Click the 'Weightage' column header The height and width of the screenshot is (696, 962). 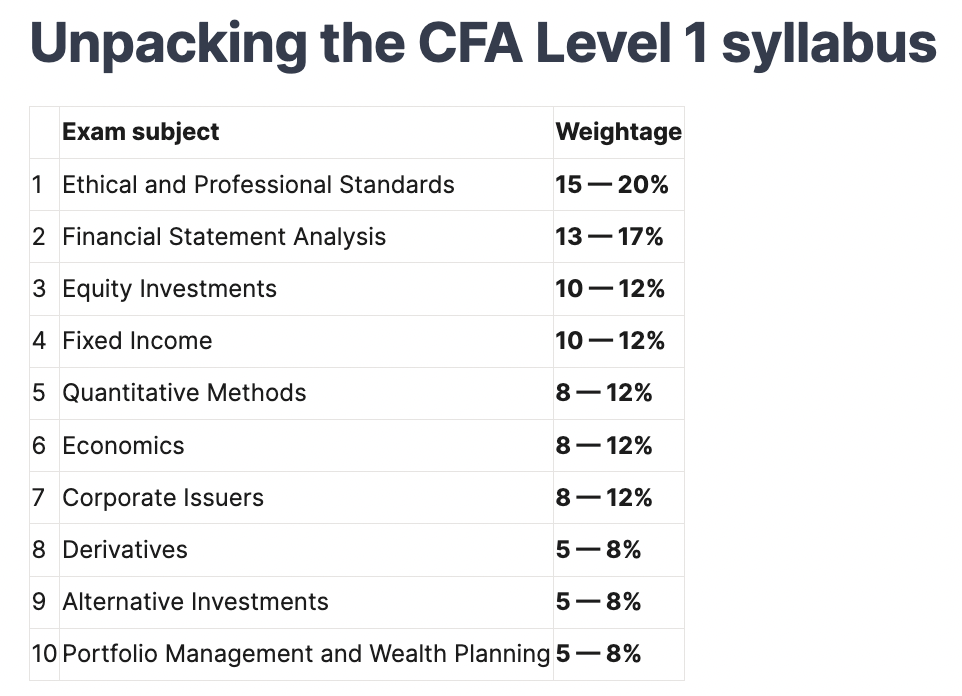click(618, 132)
